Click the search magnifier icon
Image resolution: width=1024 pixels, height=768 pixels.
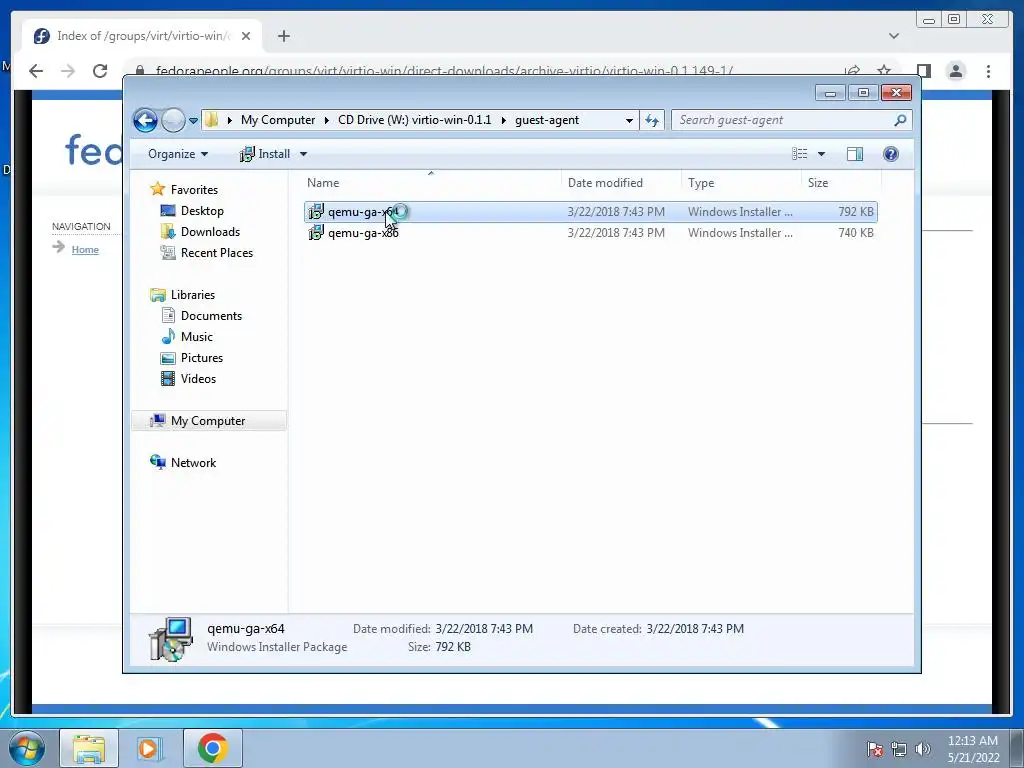point(901,120)
